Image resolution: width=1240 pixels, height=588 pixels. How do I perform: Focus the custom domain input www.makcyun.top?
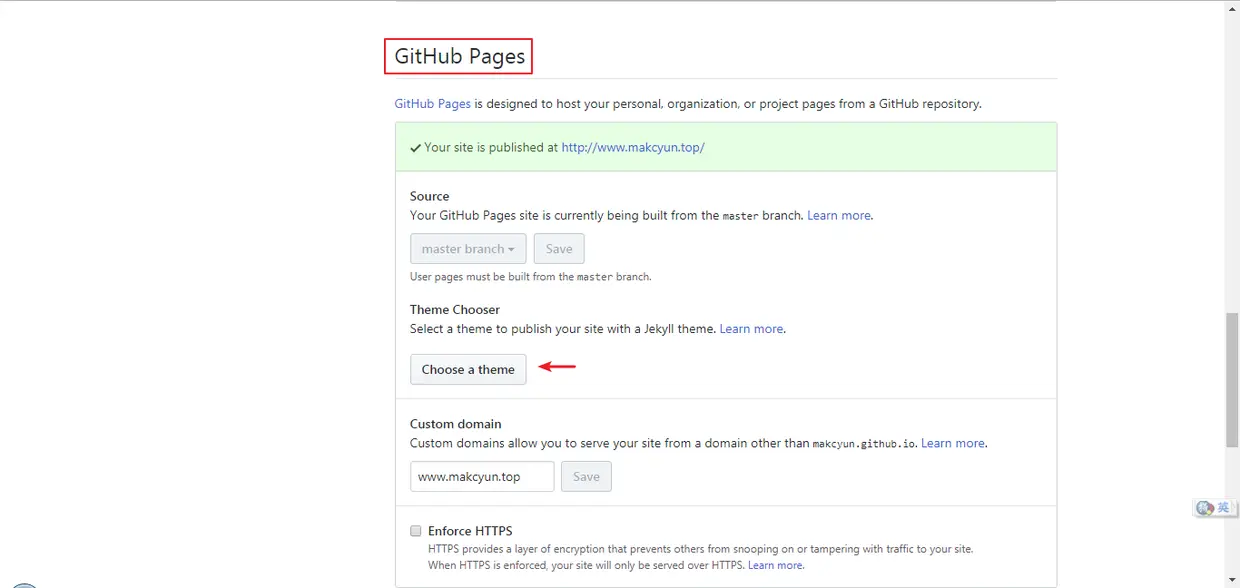482,476
